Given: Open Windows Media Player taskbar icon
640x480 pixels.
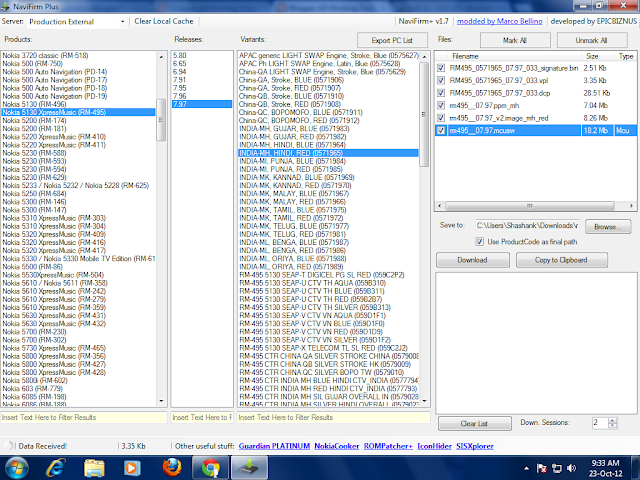Looking at the screenshot, I should [x=132, y=468].
